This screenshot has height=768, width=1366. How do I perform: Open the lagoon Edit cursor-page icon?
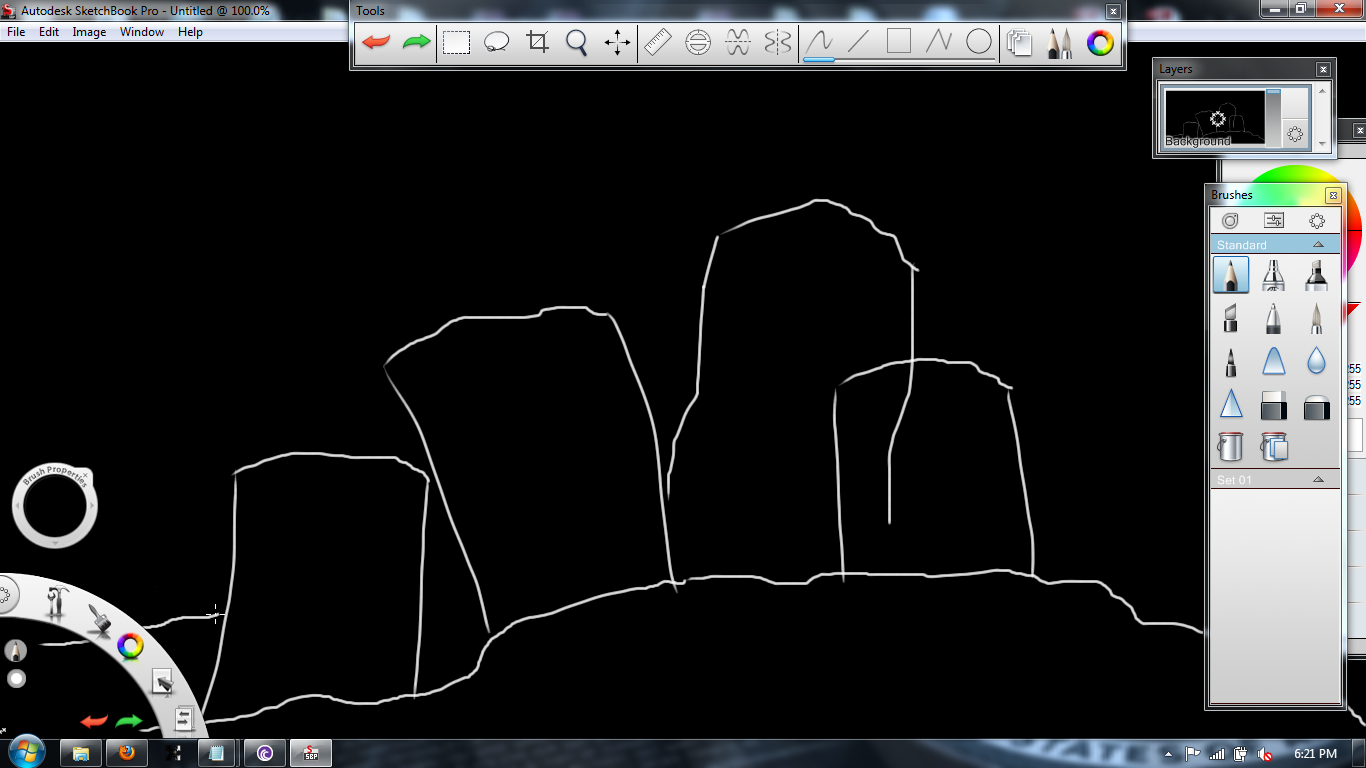pos(162,682)
